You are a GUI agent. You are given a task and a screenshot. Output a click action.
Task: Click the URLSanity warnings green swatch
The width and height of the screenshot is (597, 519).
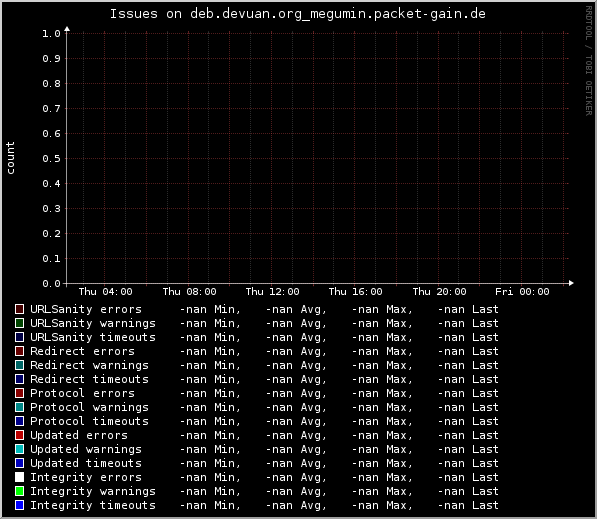(19, 323)
